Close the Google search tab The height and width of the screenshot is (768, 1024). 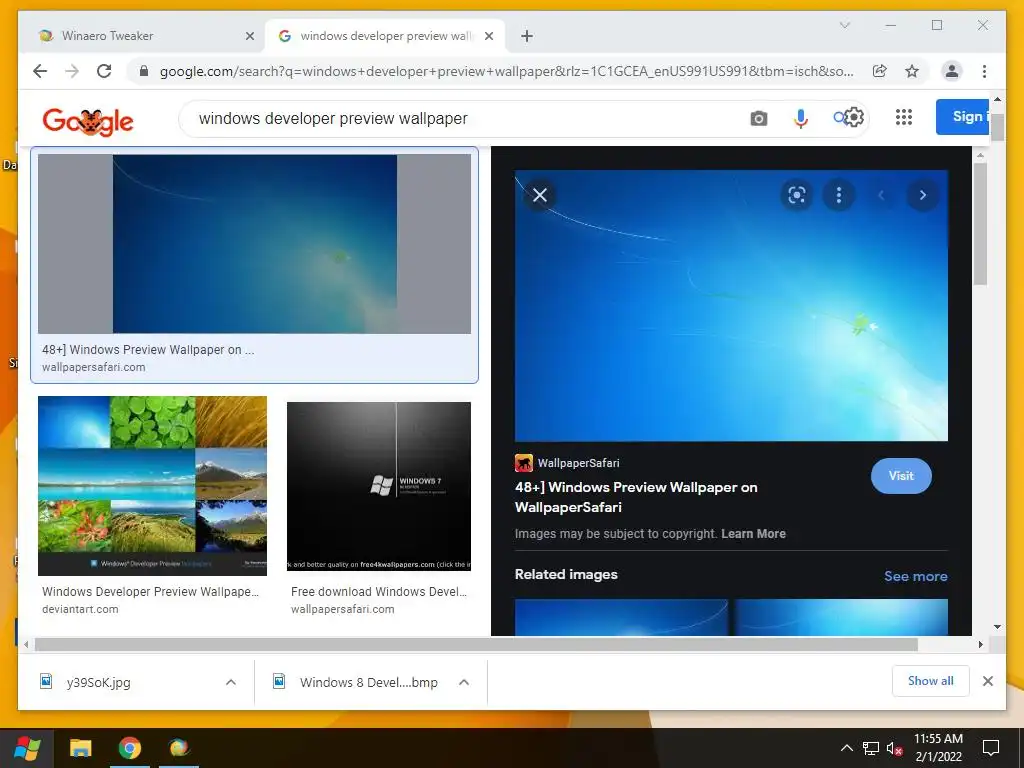[x=488, y=36]
